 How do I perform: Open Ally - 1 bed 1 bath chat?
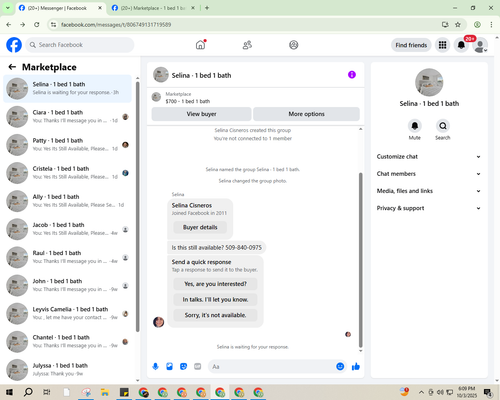click(x=67, y=201)
